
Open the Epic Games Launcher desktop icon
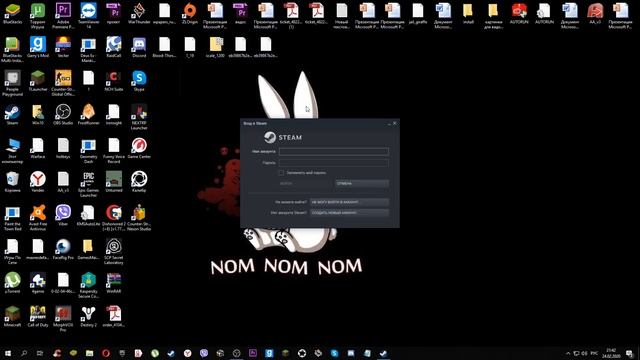(88, 184)
